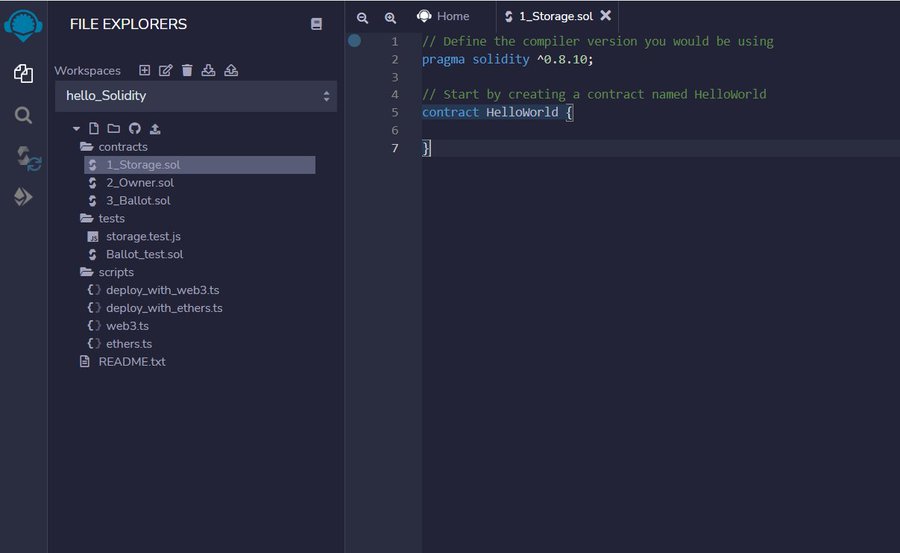Create a new workspace with plus icon
Image resolution: width=900 pixels, height=553 pixels.
click(145, 70)
